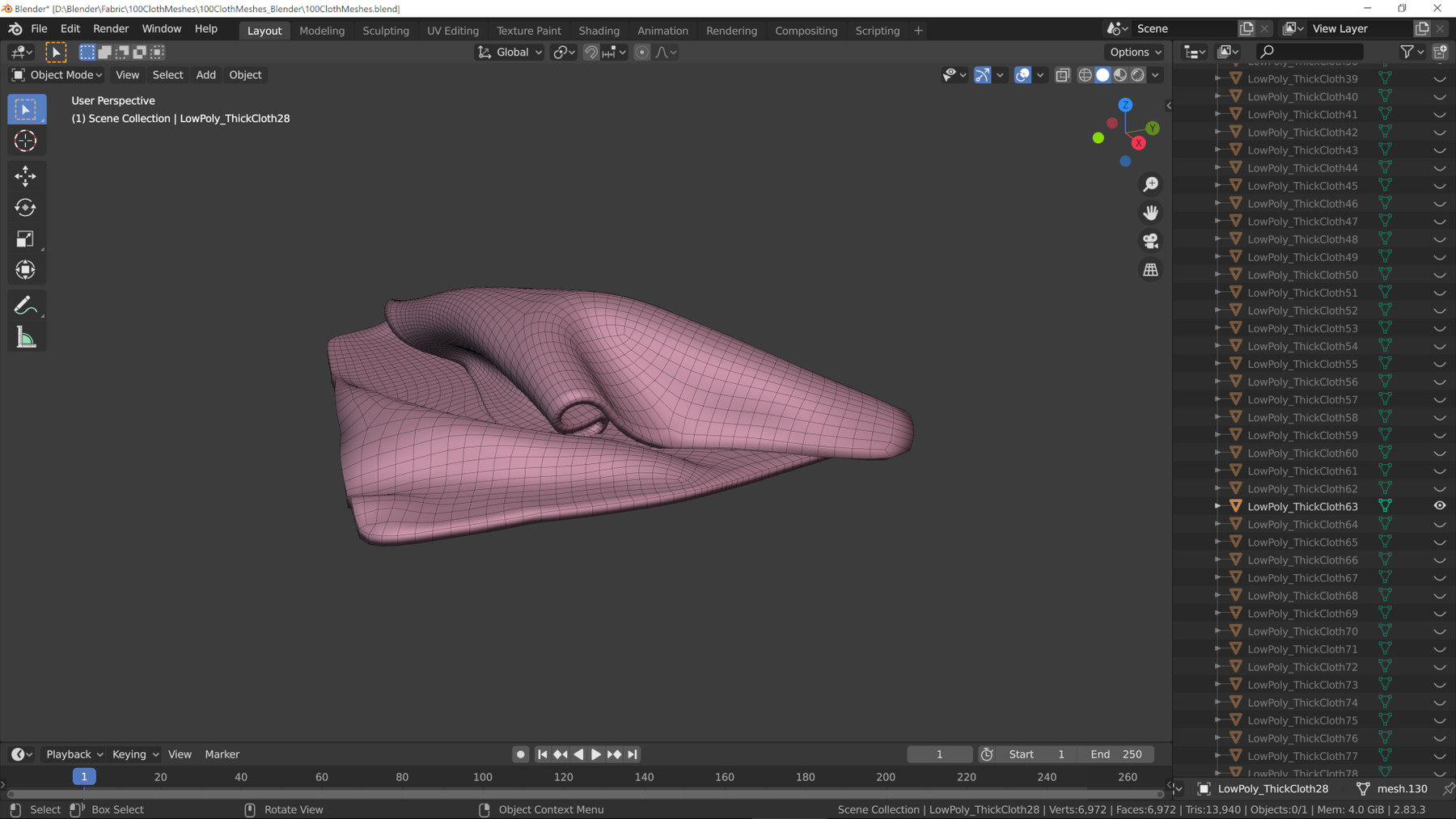Image resolution: width=1456 pixels, height=819 pixels.
Task: Open the Object Mode dropdown
Action: click(57, 75)
